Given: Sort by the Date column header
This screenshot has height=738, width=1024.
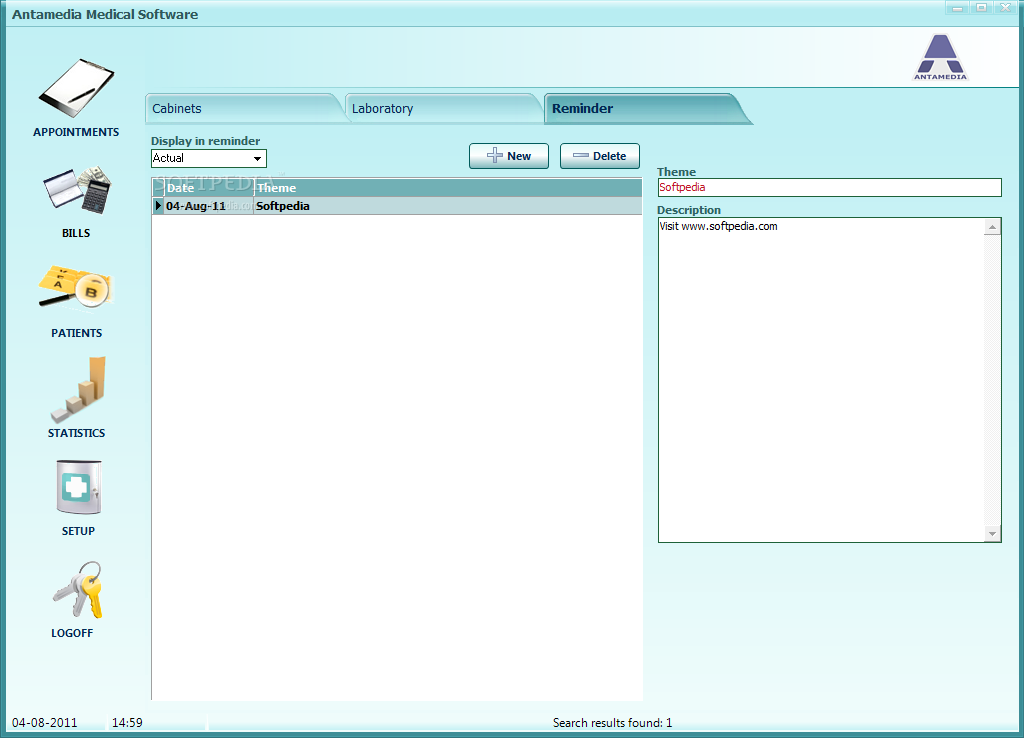Looking at the screenshot, I should [x=208, y=188].
